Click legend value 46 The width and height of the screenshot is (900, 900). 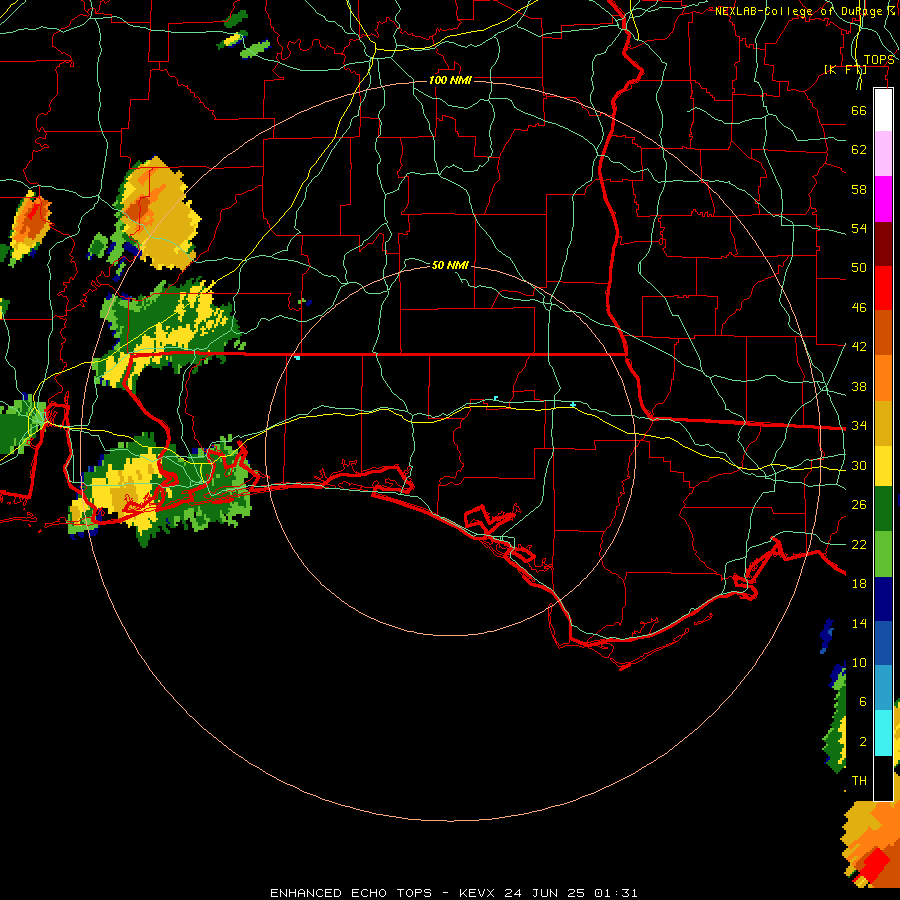click(x=859, y=307)
